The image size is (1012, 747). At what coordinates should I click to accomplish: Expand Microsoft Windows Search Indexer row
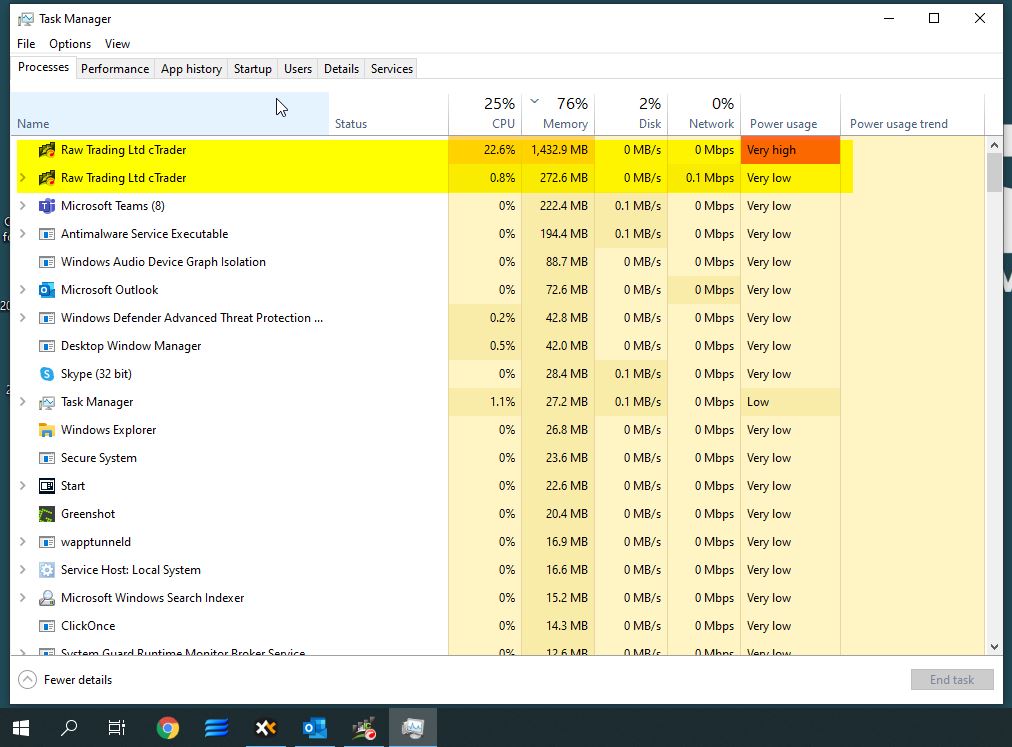(23, 597)
